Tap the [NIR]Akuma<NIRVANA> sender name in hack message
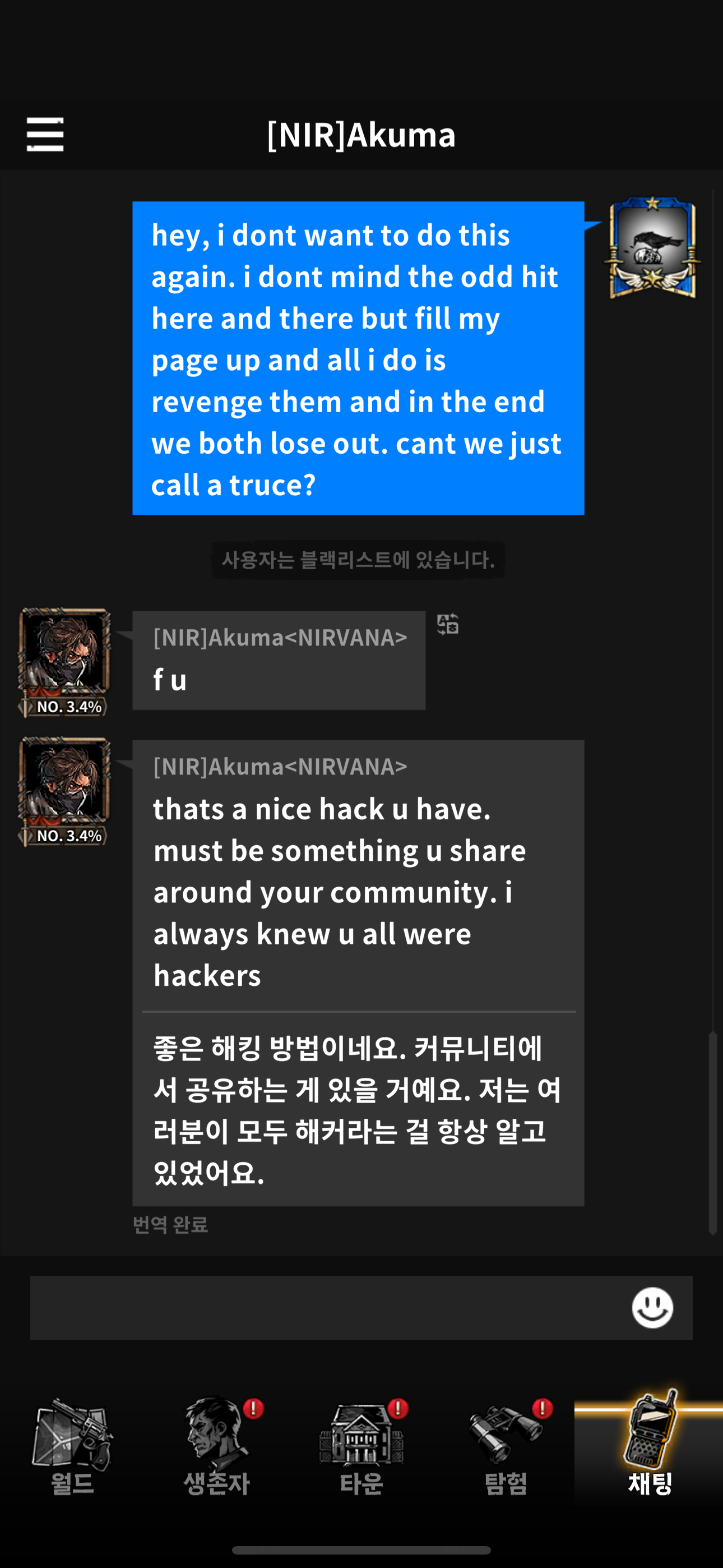This screenshot has width=723, height=1568. (280, 767)
